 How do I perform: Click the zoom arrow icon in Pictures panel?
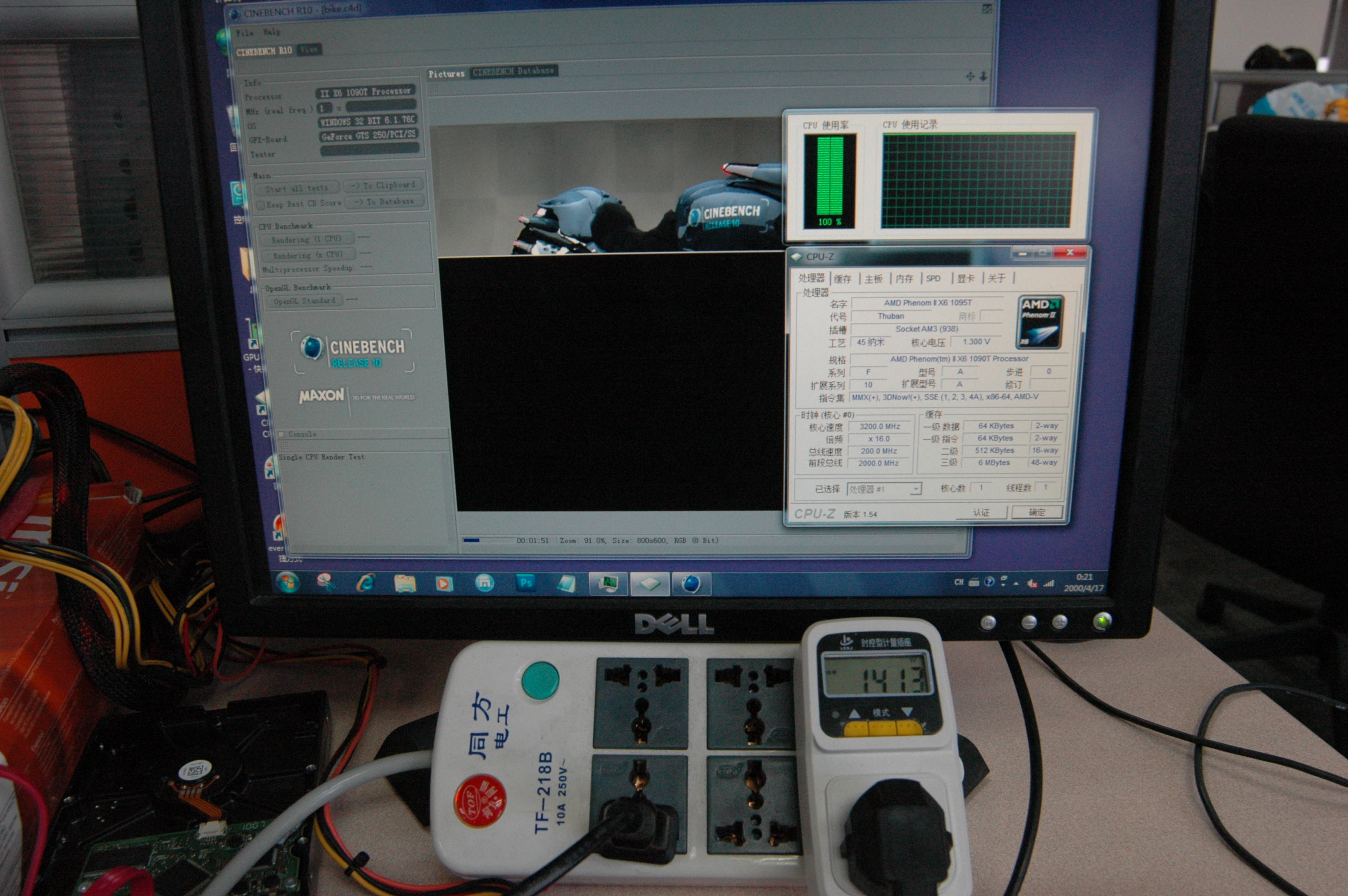(x=983, y=76)
